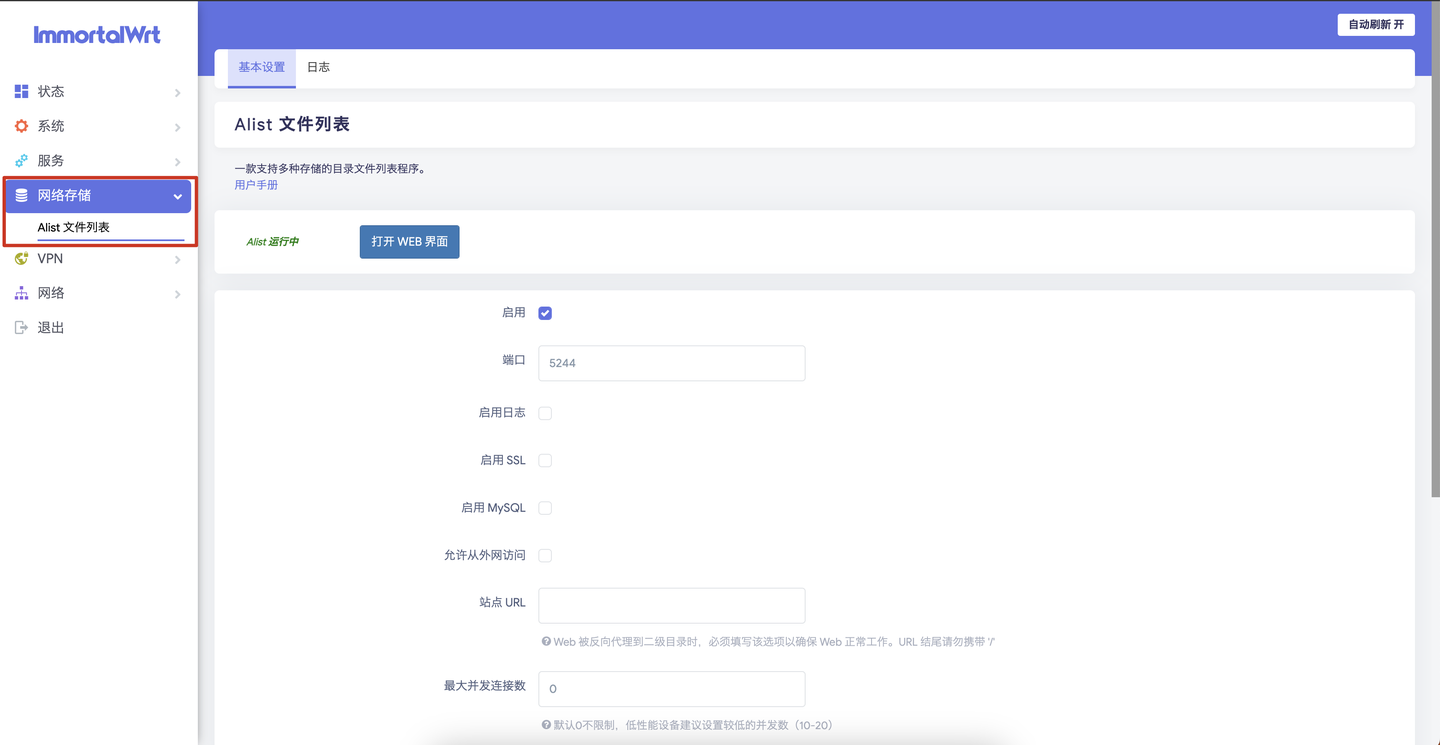Click the 服务 sidebar icon
This screenshot has height=745, width=1440.
tap(21, 161)
